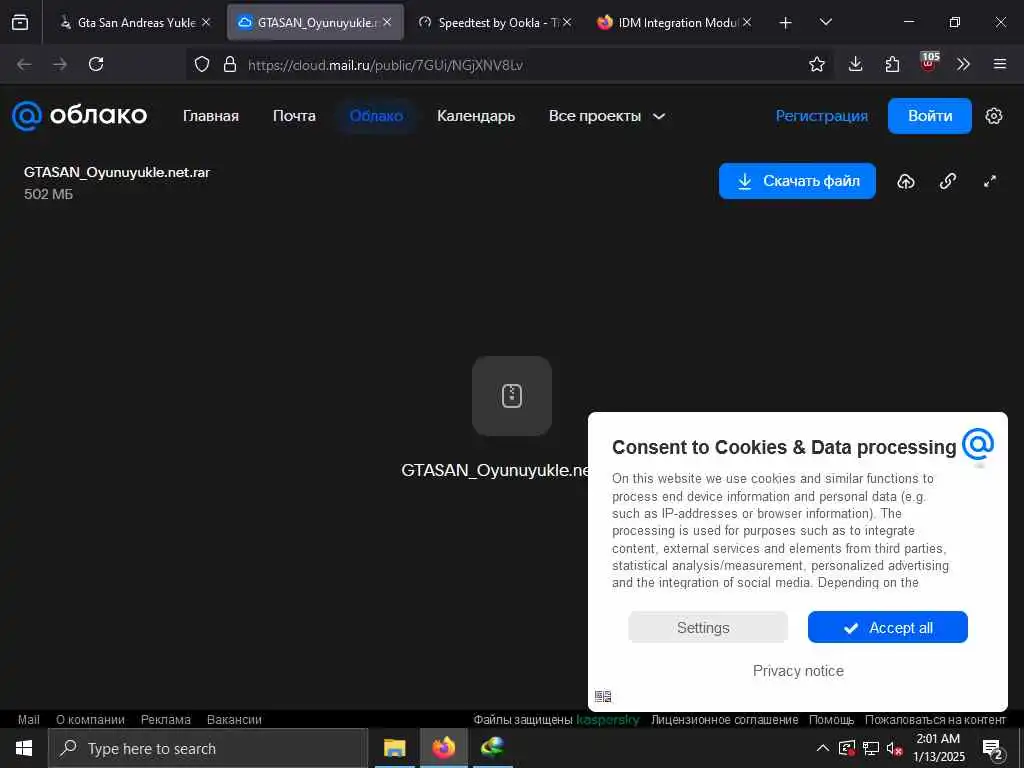The width and height of the screenshot is (1024, 768).
Task: Click the muted volume tray icon
Action: (x=894, y=748)
